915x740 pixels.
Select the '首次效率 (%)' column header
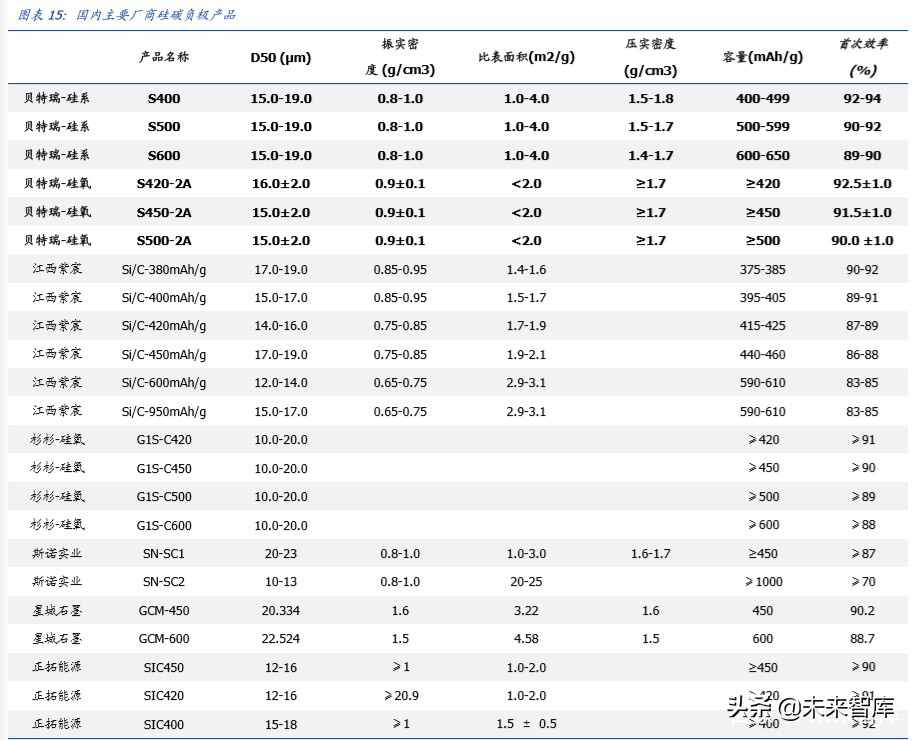point(862,57)
